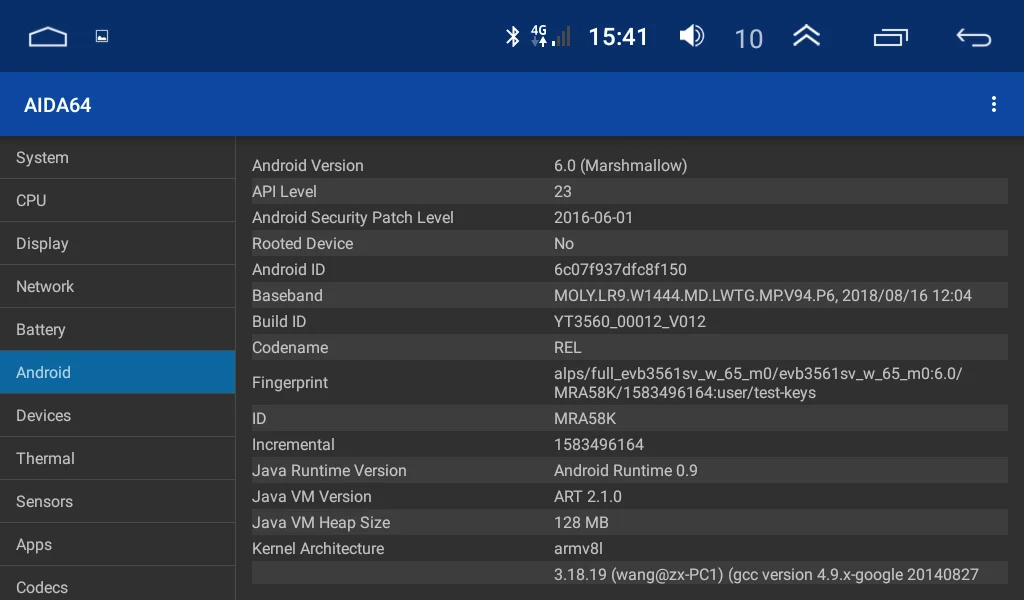Viewport: 1024px width, 600px height.
Task: Open the Apps category
Action: click(x=118, y=545)
